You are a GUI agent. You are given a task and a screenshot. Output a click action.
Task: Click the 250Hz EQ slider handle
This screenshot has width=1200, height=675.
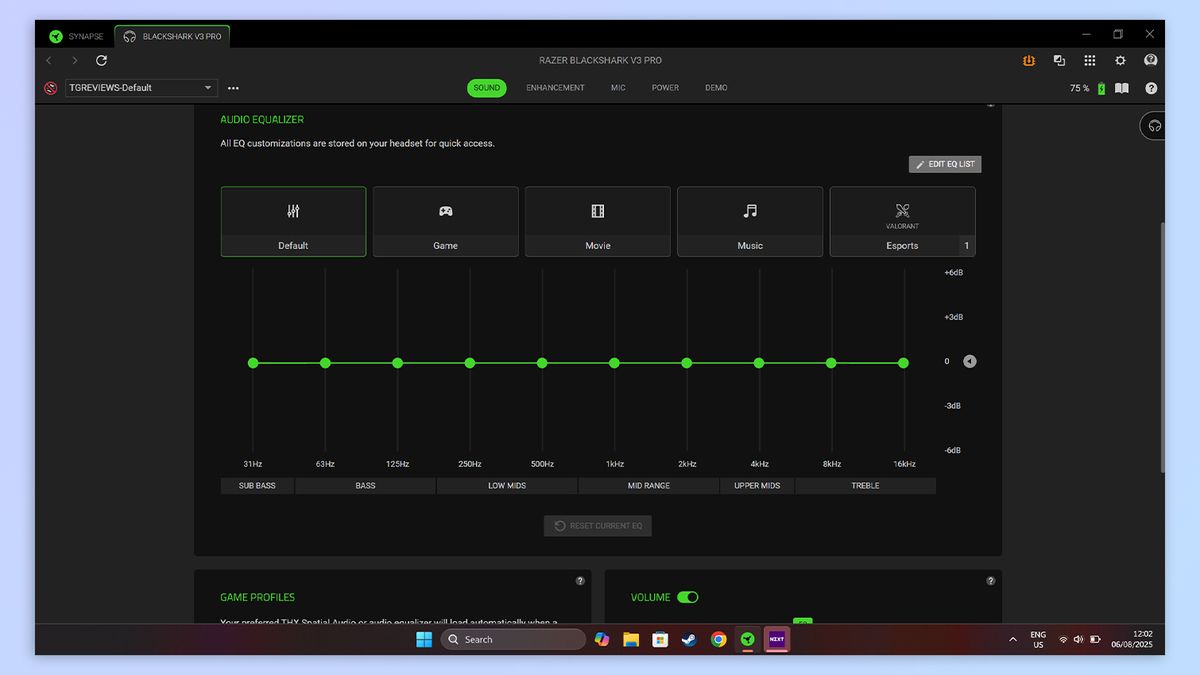point(470,363)
